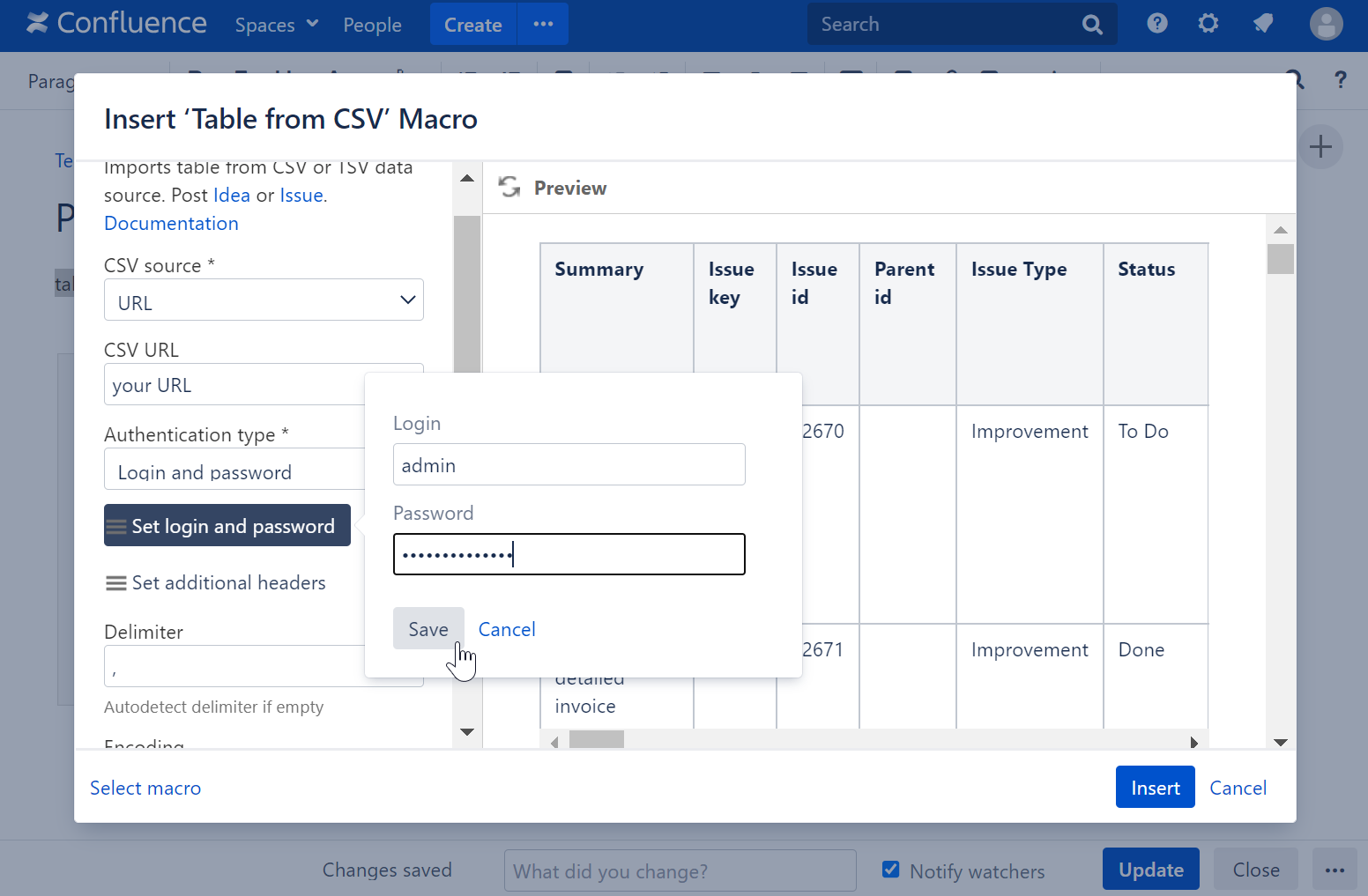Screen dimensions: 1368x896
Task: Toggle the Notify watchers checkbox
Action: 891,870
